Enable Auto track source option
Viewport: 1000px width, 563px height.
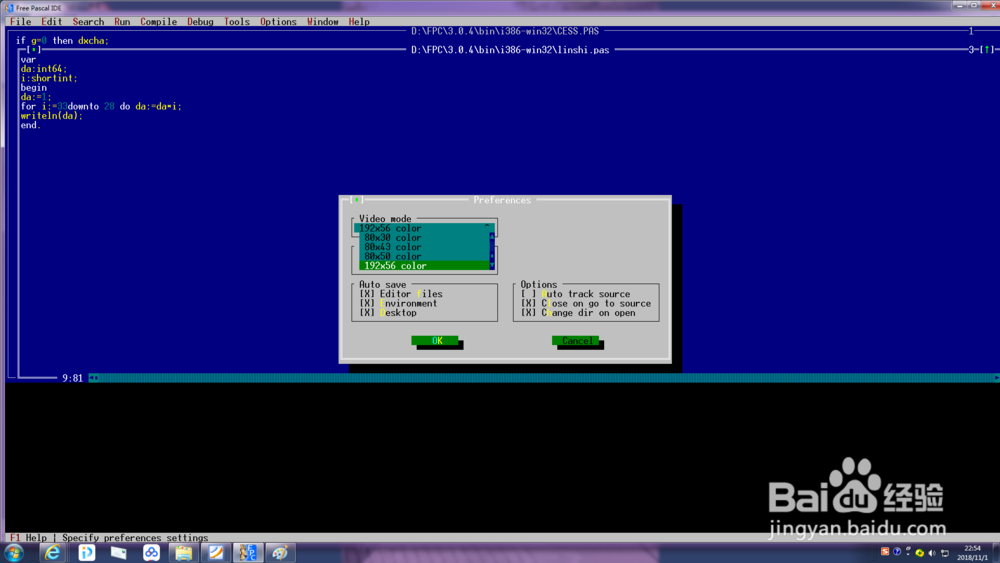[529, 294]
